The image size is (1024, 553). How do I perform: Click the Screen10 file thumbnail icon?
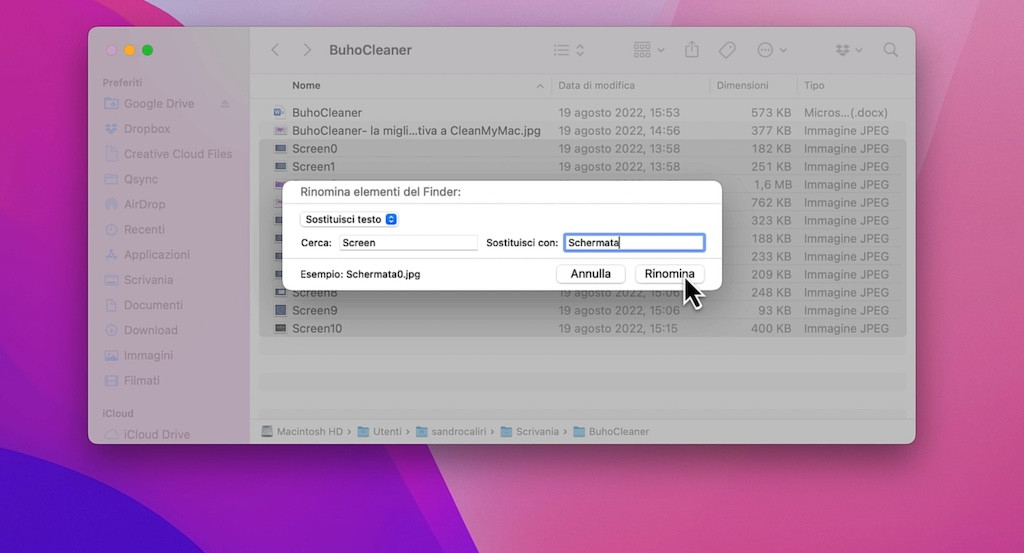point(280,328)
